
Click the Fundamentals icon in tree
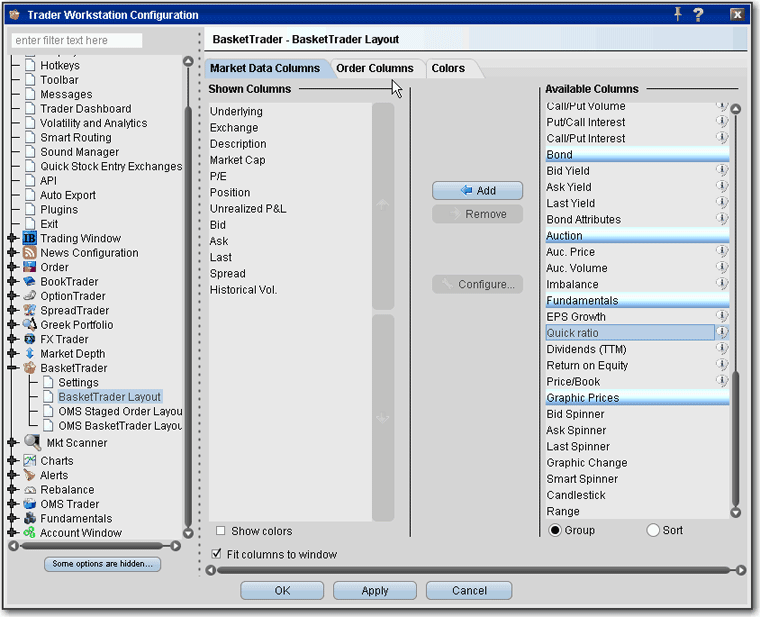tap(30, 519)
